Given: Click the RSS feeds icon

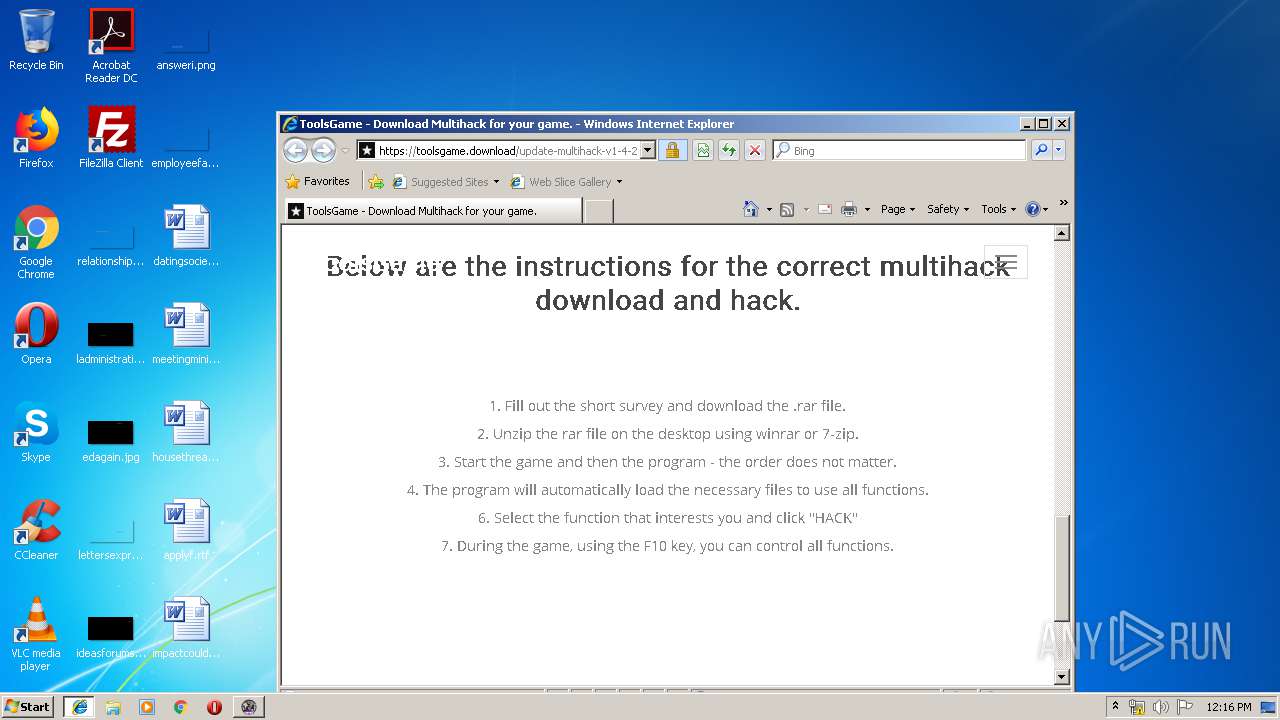Looking at the screenshot, I should coord(787,209).
